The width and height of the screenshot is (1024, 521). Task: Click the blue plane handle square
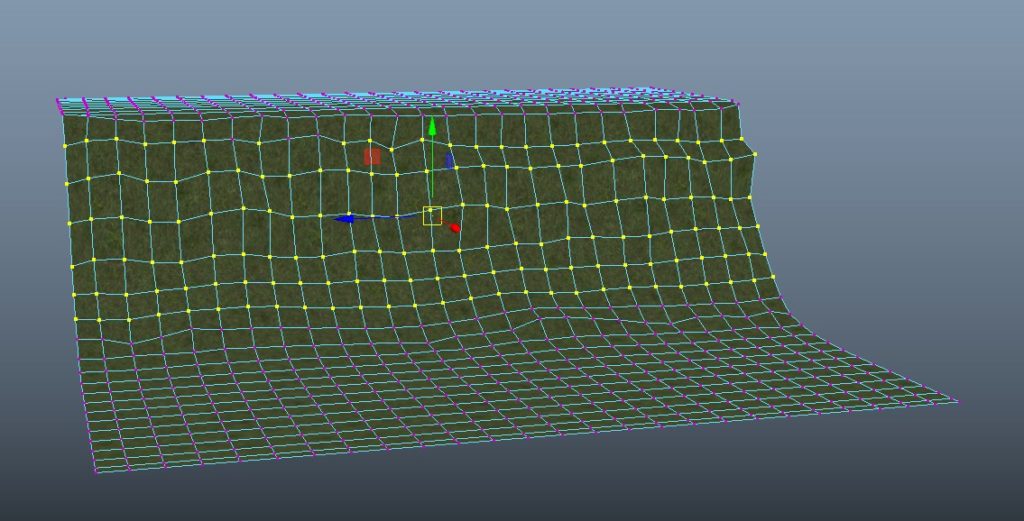click(449, 161)
